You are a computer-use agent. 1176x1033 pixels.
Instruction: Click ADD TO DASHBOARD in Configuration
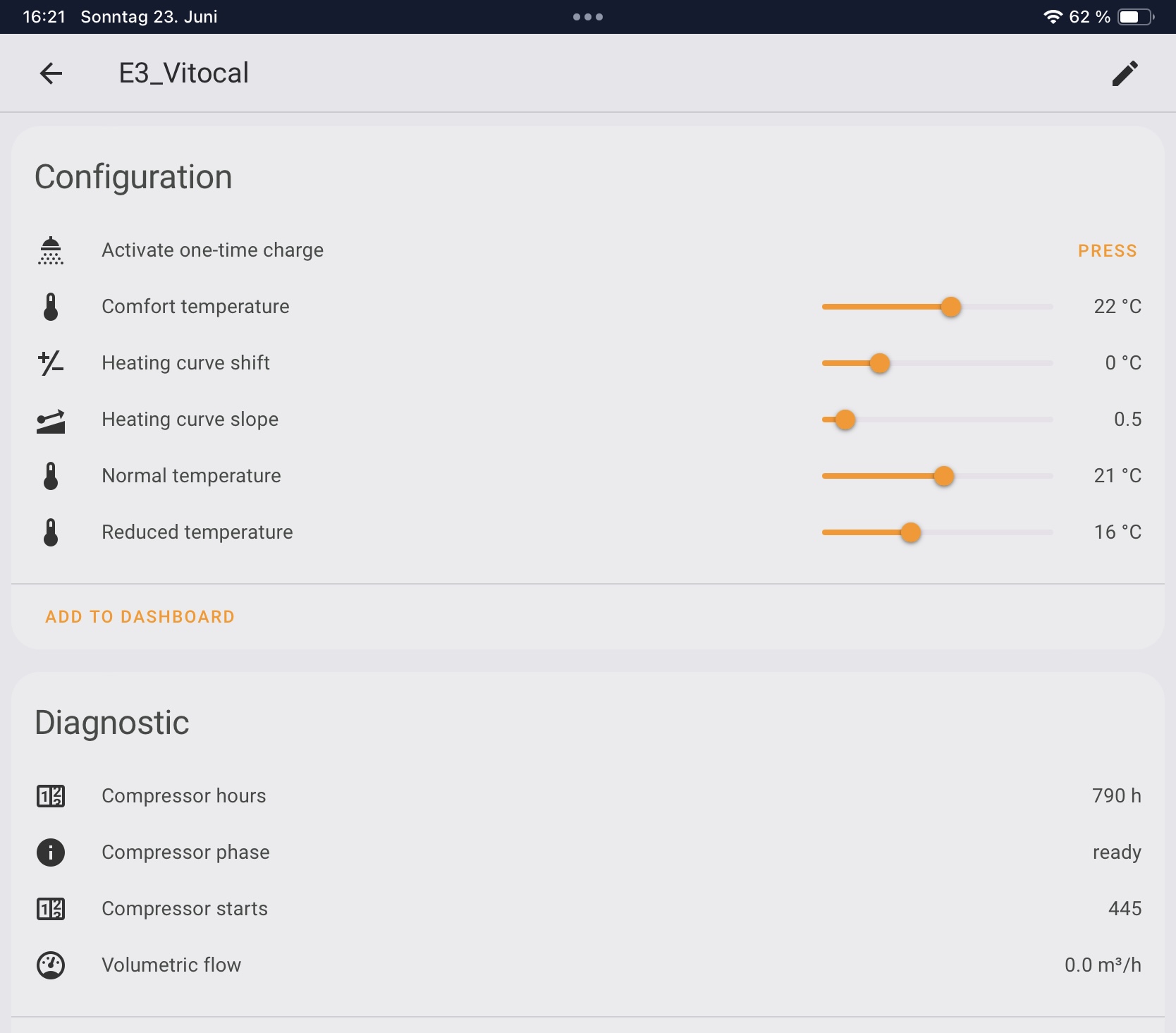click(x=140, y=617)
